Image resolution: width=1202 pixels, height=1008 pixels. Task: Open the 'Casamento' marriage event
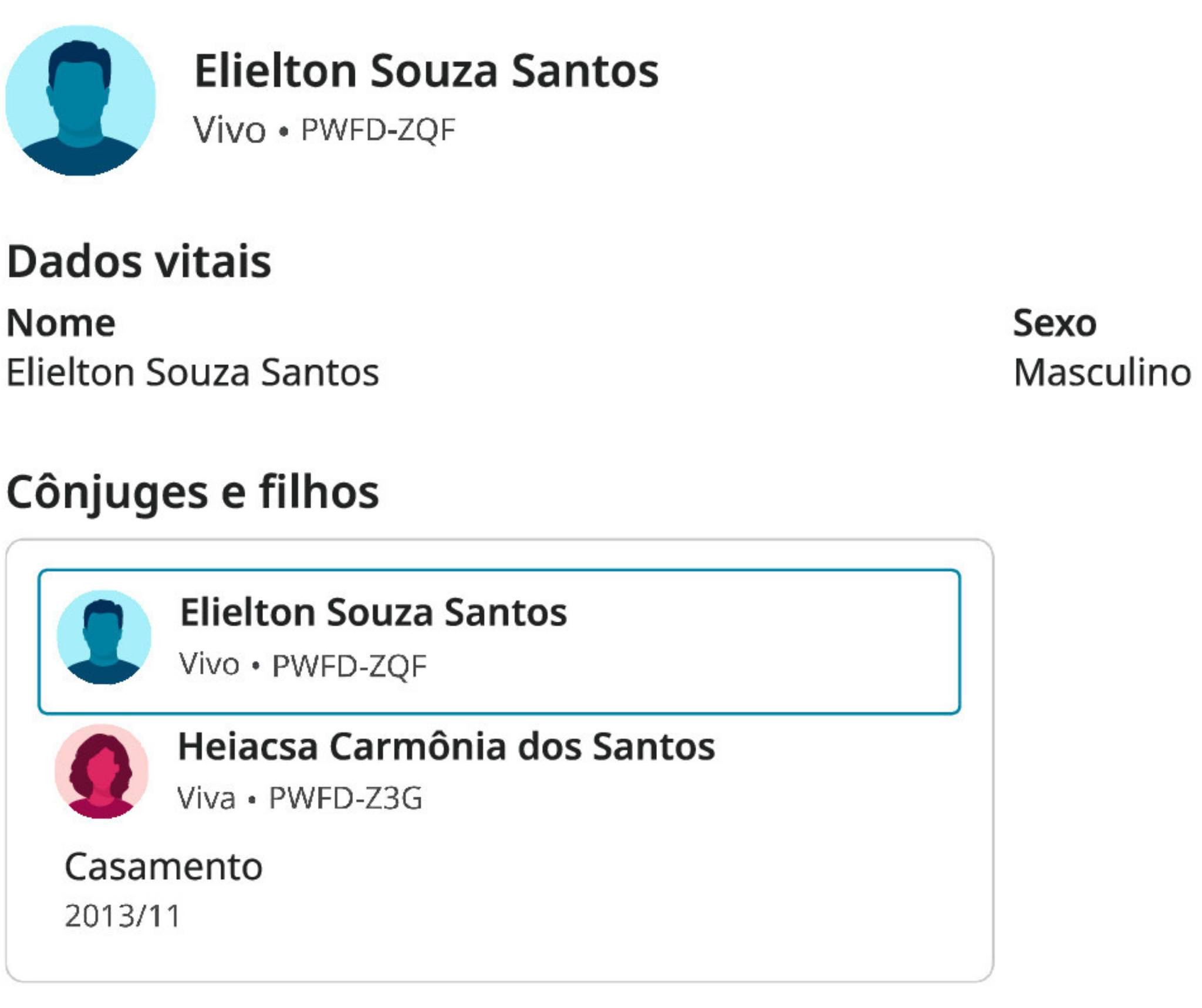163,867
